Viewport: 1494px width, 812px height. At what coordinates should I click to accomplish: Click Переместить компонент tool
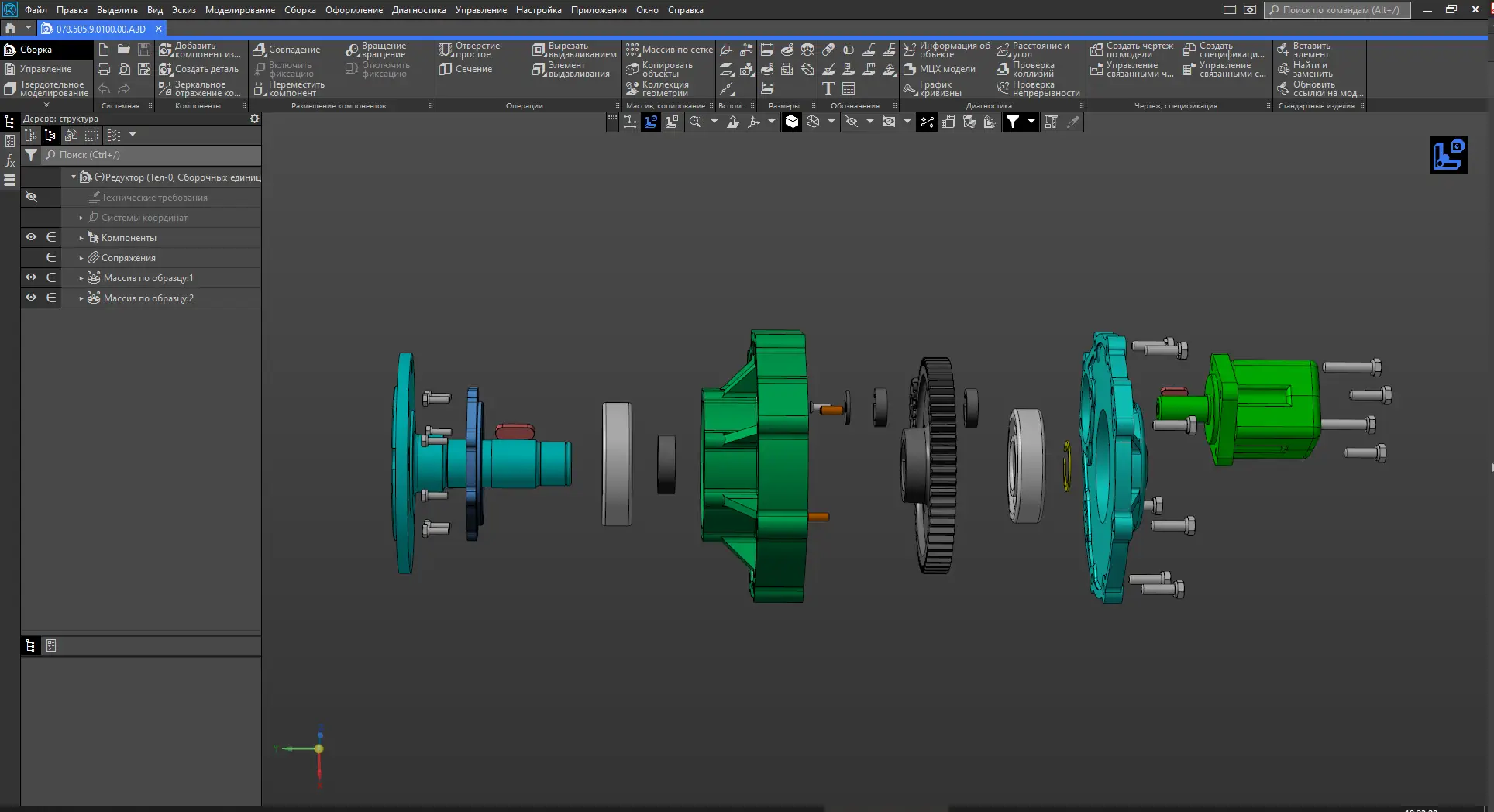pos(290,88)
